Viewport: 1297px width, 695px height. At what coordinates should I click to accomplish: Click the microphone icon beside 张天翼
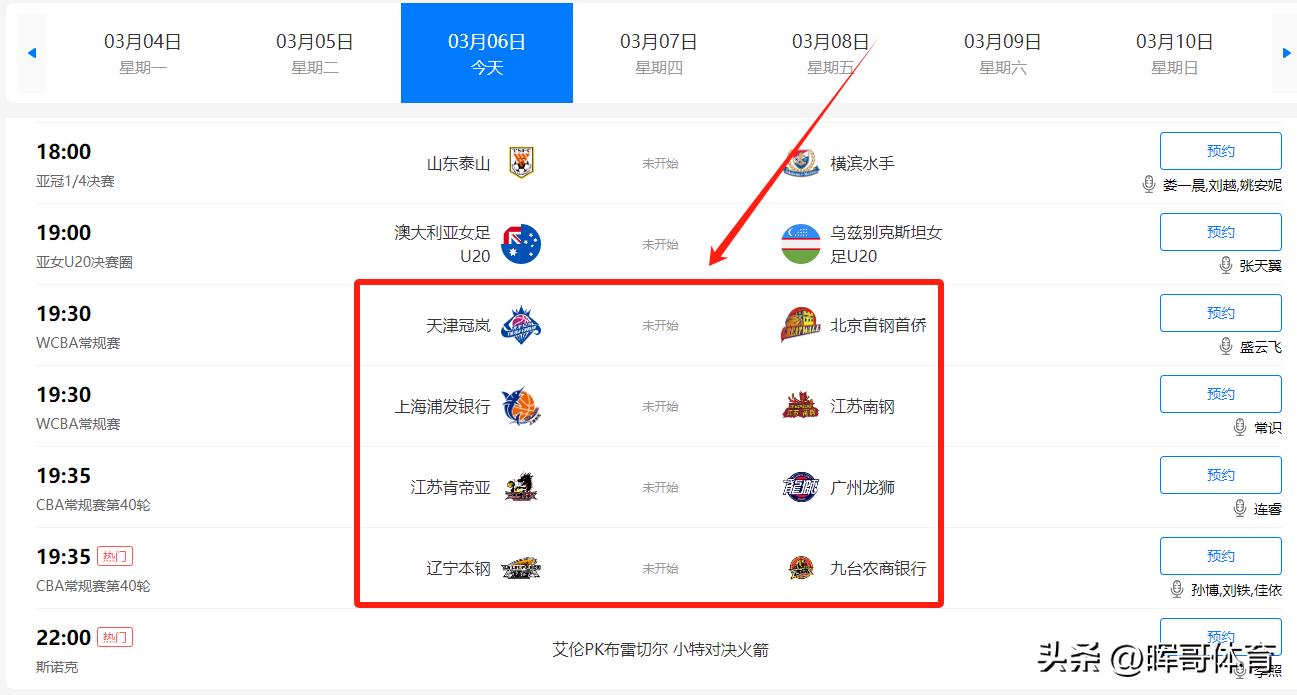click(1225, 265)
